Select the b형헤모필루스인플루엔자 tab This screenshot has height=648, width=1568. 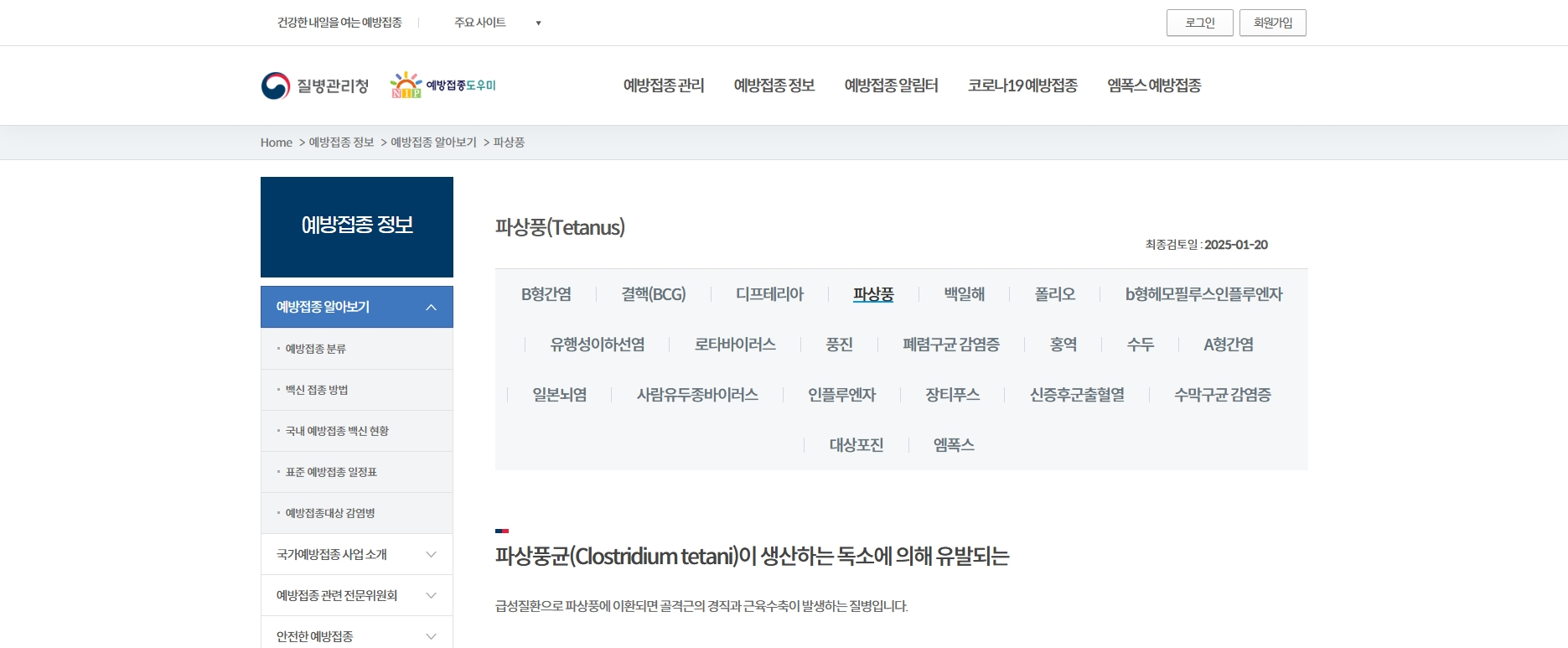click(1203, 294)
